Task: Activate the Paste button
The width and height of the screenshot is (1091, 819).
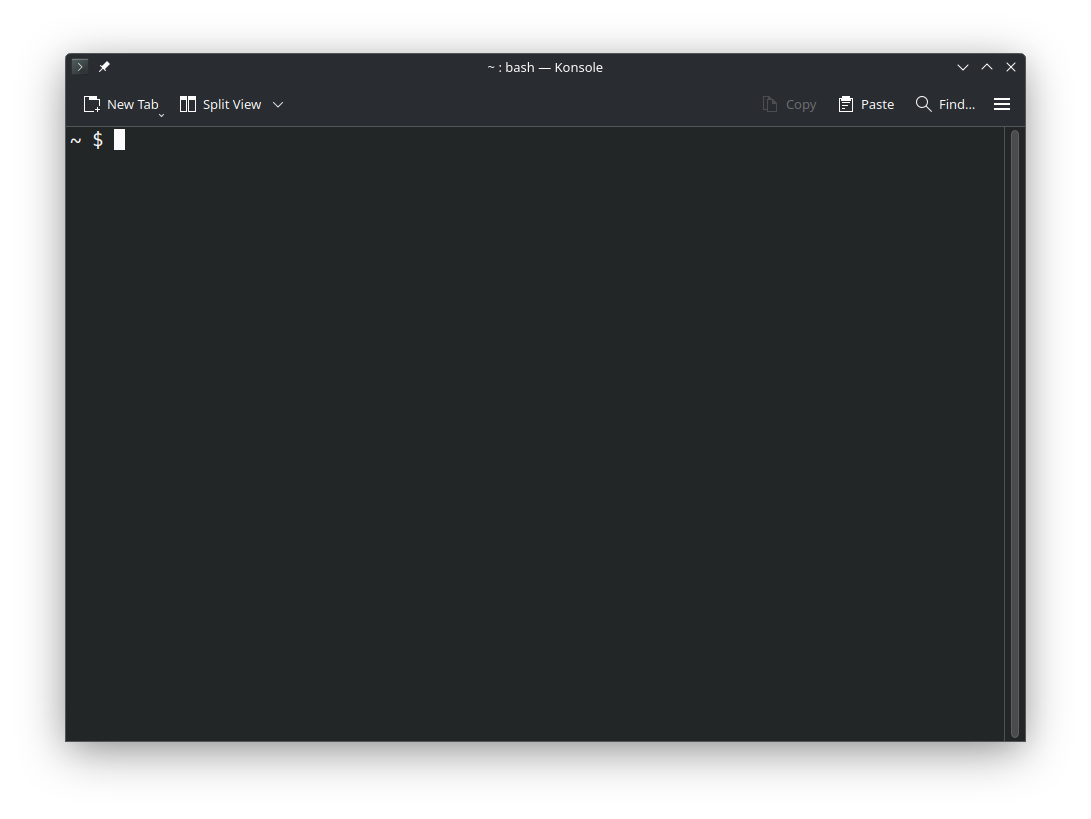Action: coord(866,103)
